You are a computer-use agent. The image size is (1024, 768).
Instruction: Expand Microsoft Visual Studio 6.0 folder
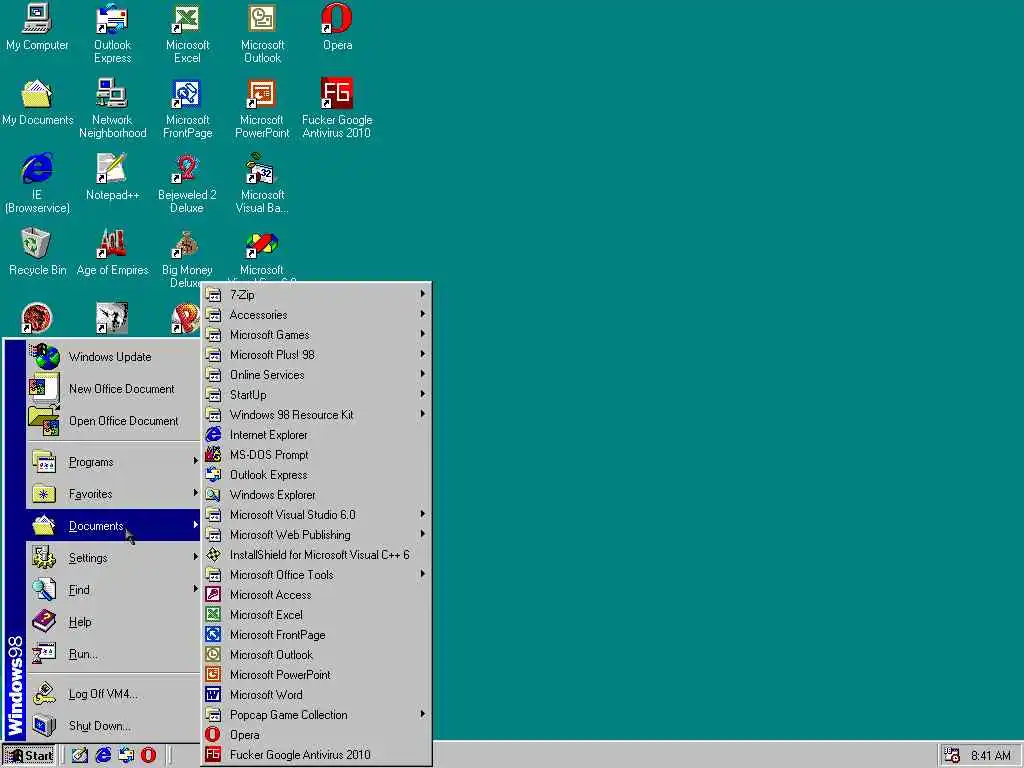point(317,515)
